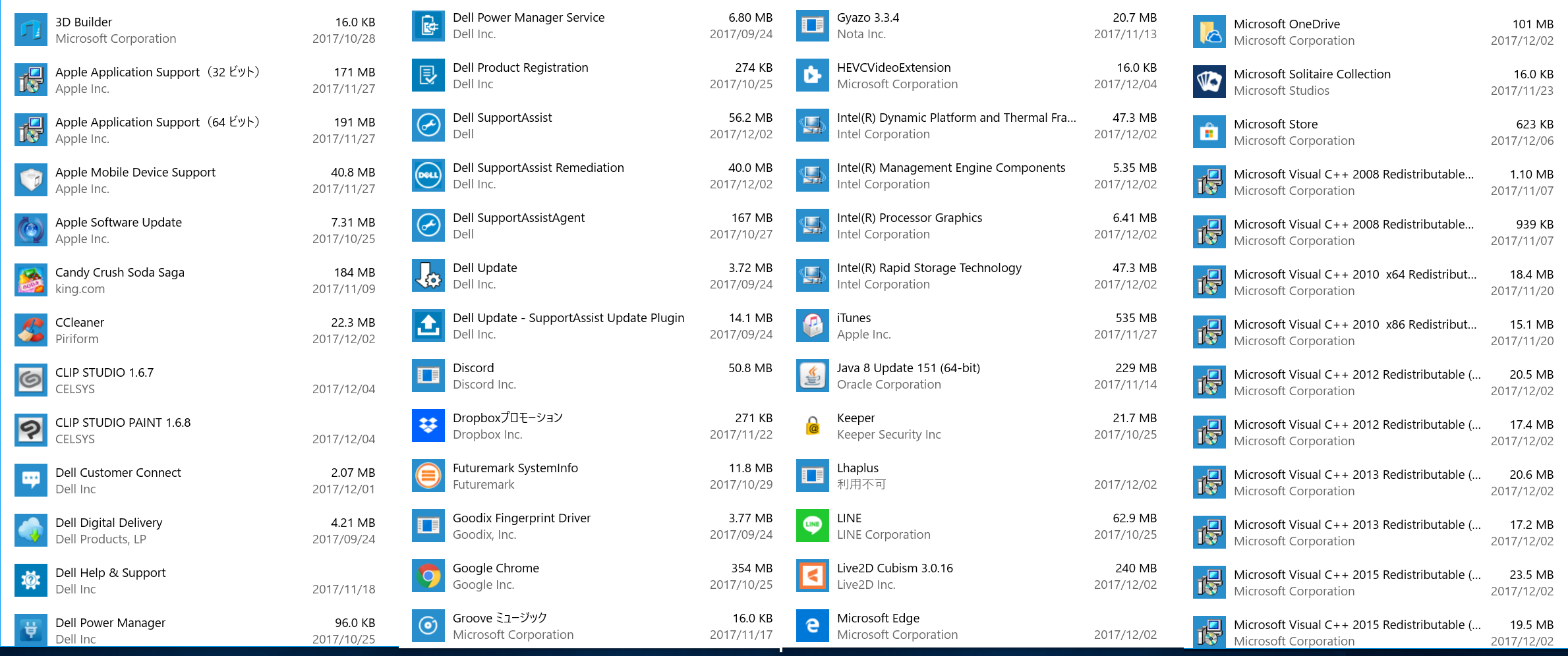Select the "Keeper Security Inc" publisher text
This screenshot has height=656, width=1568.
pos(889,435)
